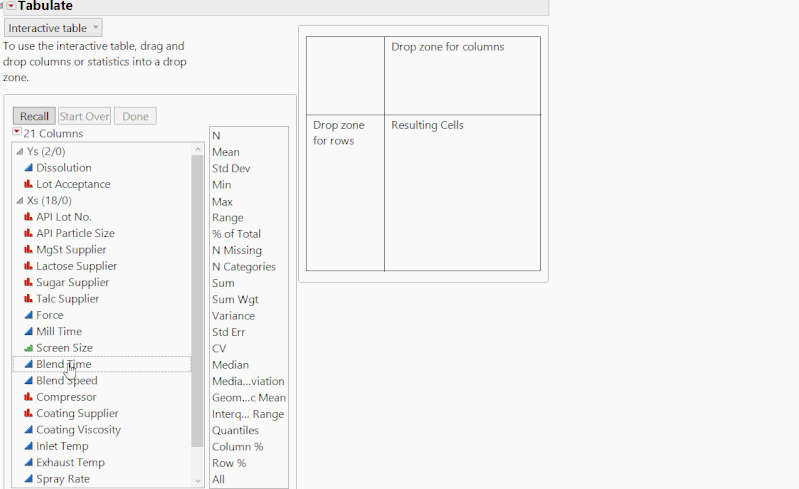Select the Talc Supplier nominal icon
The height and width of the screenshot is (489, 799).
pyautogui.click(x=29, y=298)
